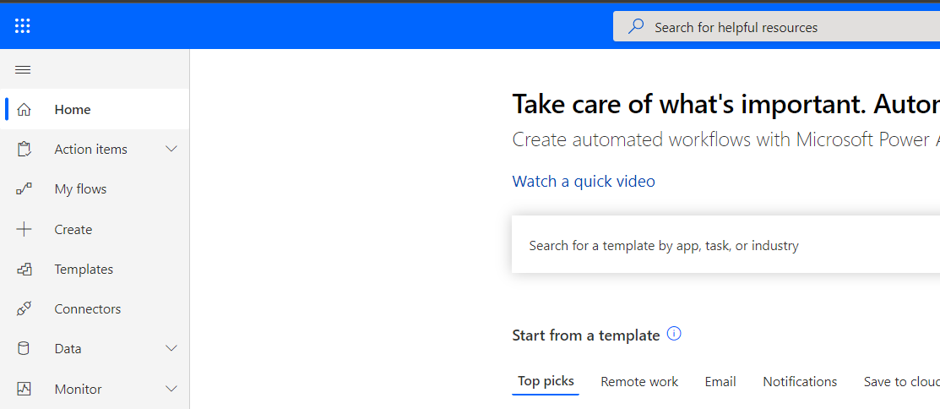Screen dimensions: 940x409
Task: Click the Action items clipboard icon
Action: [x=23, y=149]
